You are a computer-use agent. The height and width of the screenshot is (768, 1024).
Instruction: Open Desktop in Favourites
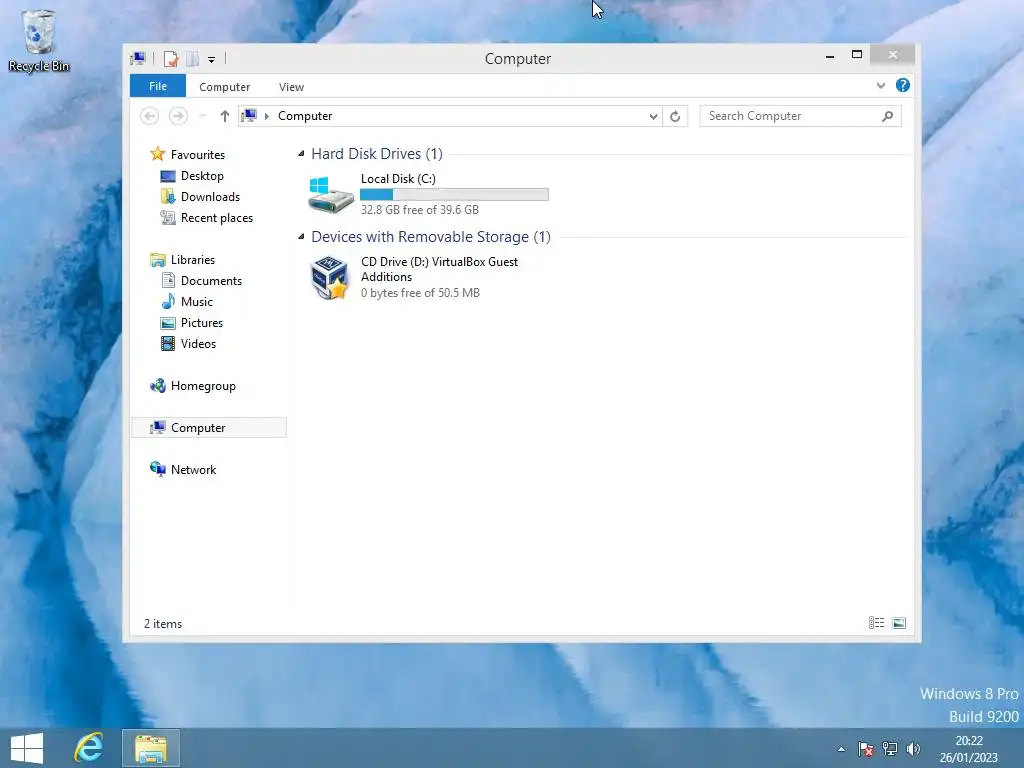(202, 176)
